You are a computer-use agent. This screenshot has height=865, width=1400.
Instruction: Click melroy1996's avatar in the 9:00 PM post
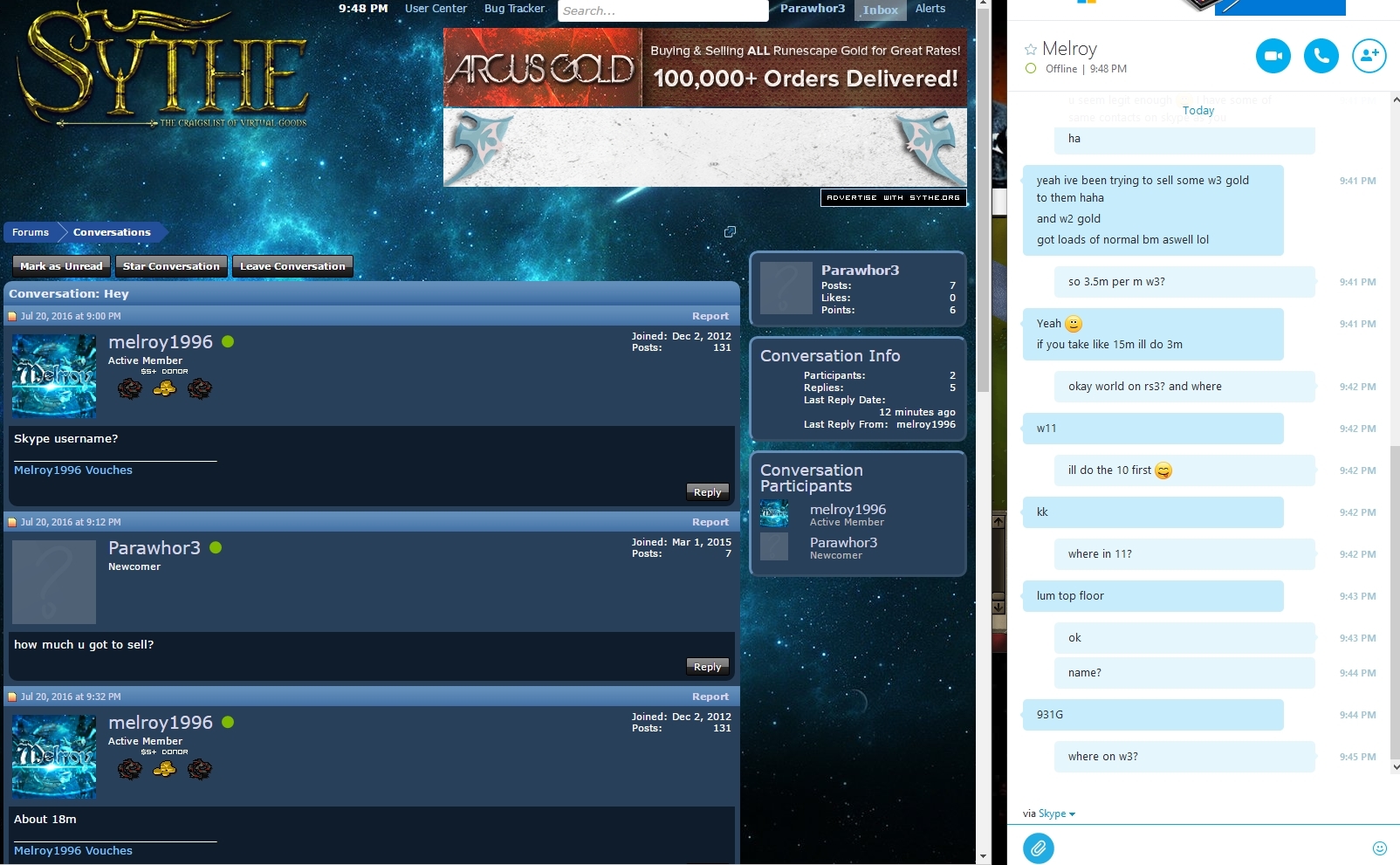(x=54, y=376)
